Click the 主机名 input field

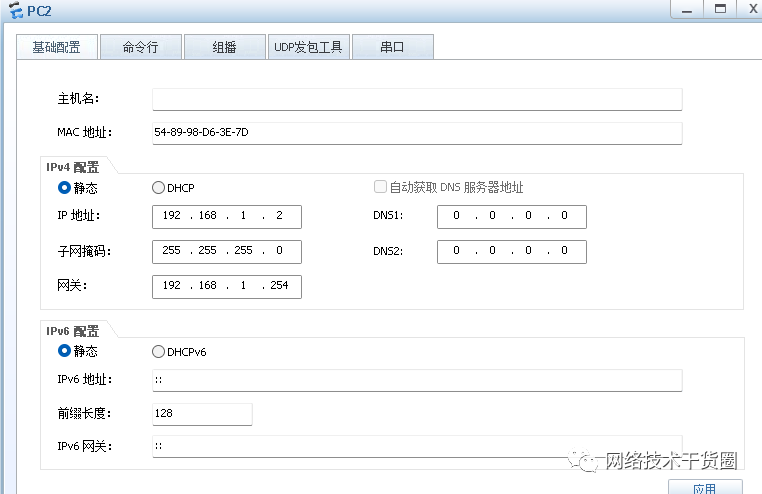point(417,100)
